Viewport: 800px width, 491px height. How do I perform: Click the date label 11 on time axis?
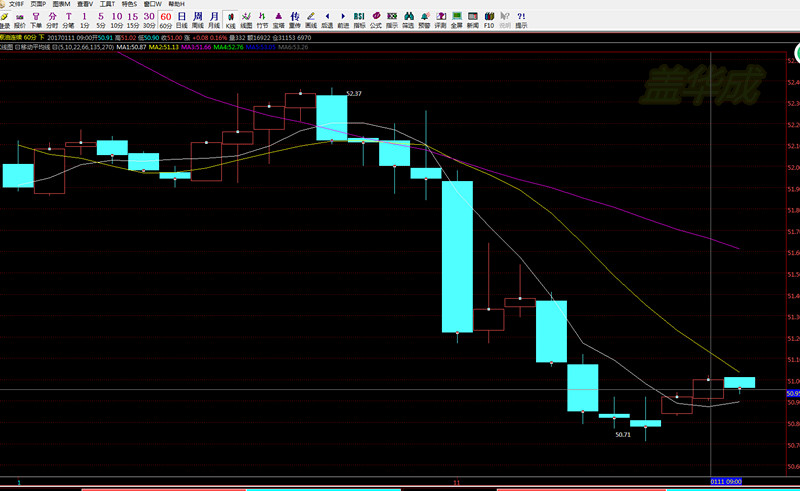point(457,482)
